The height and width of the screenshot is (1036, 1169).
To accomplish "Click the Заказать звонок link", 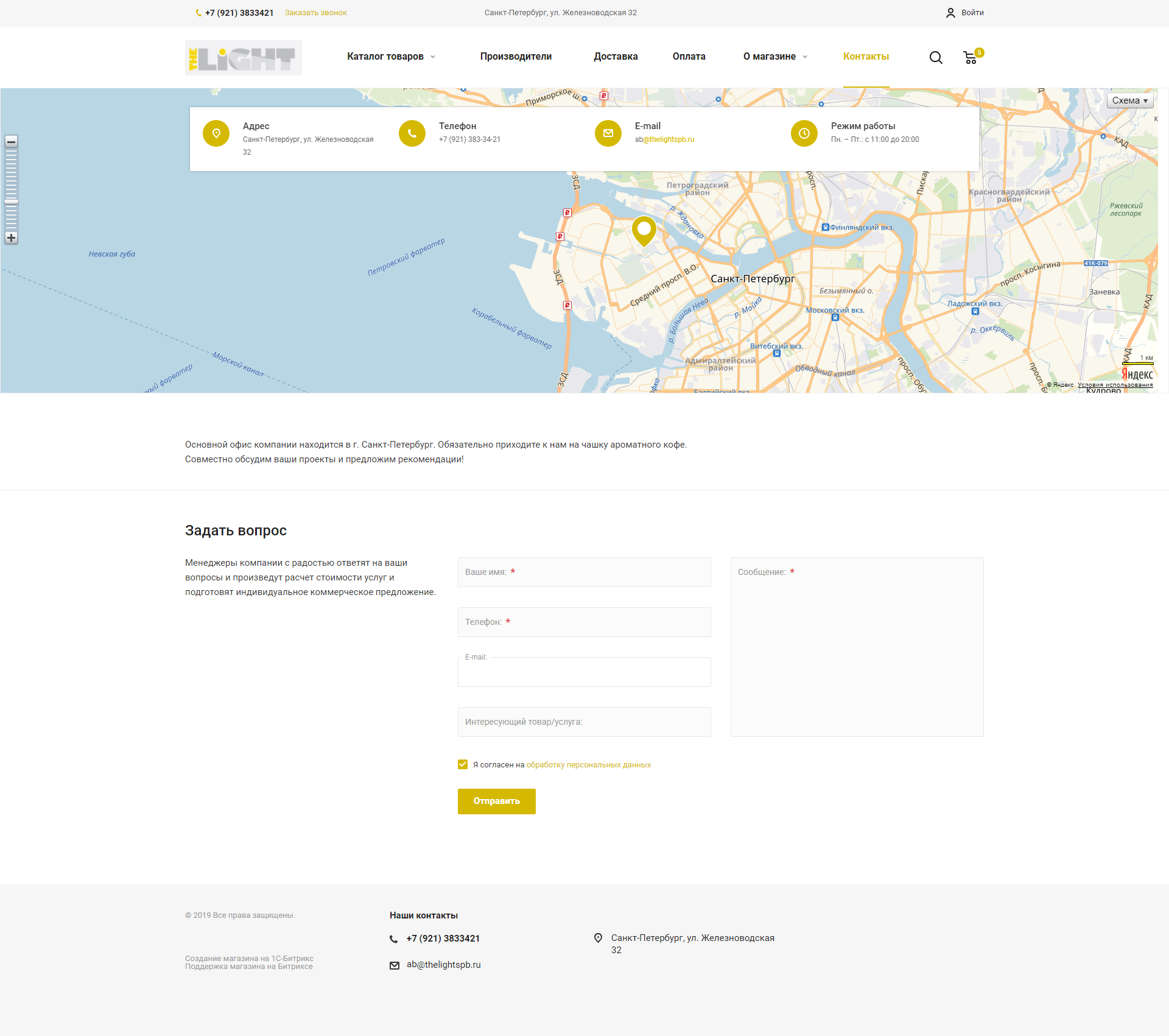I will click(315, 13).
